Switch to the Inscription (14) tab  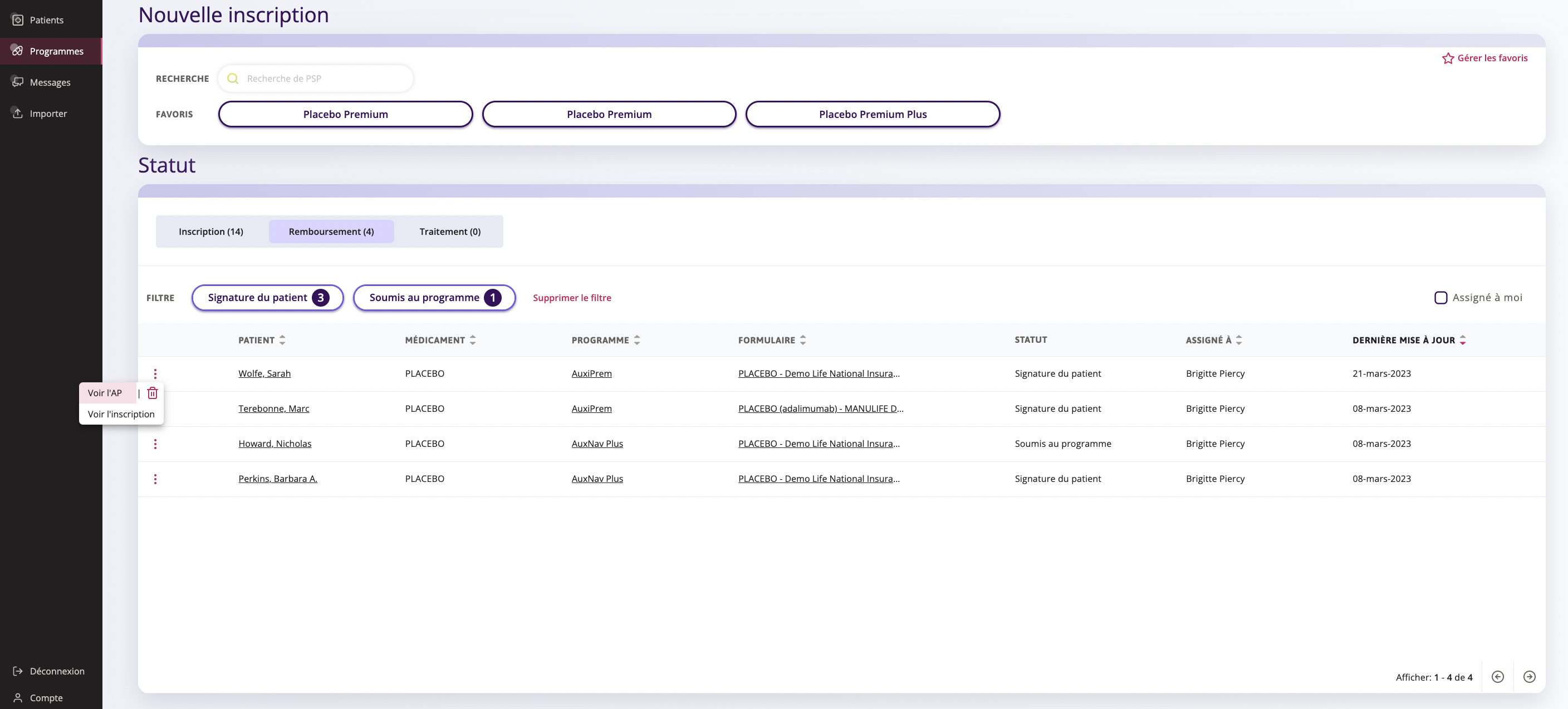[x=211, y=232]
